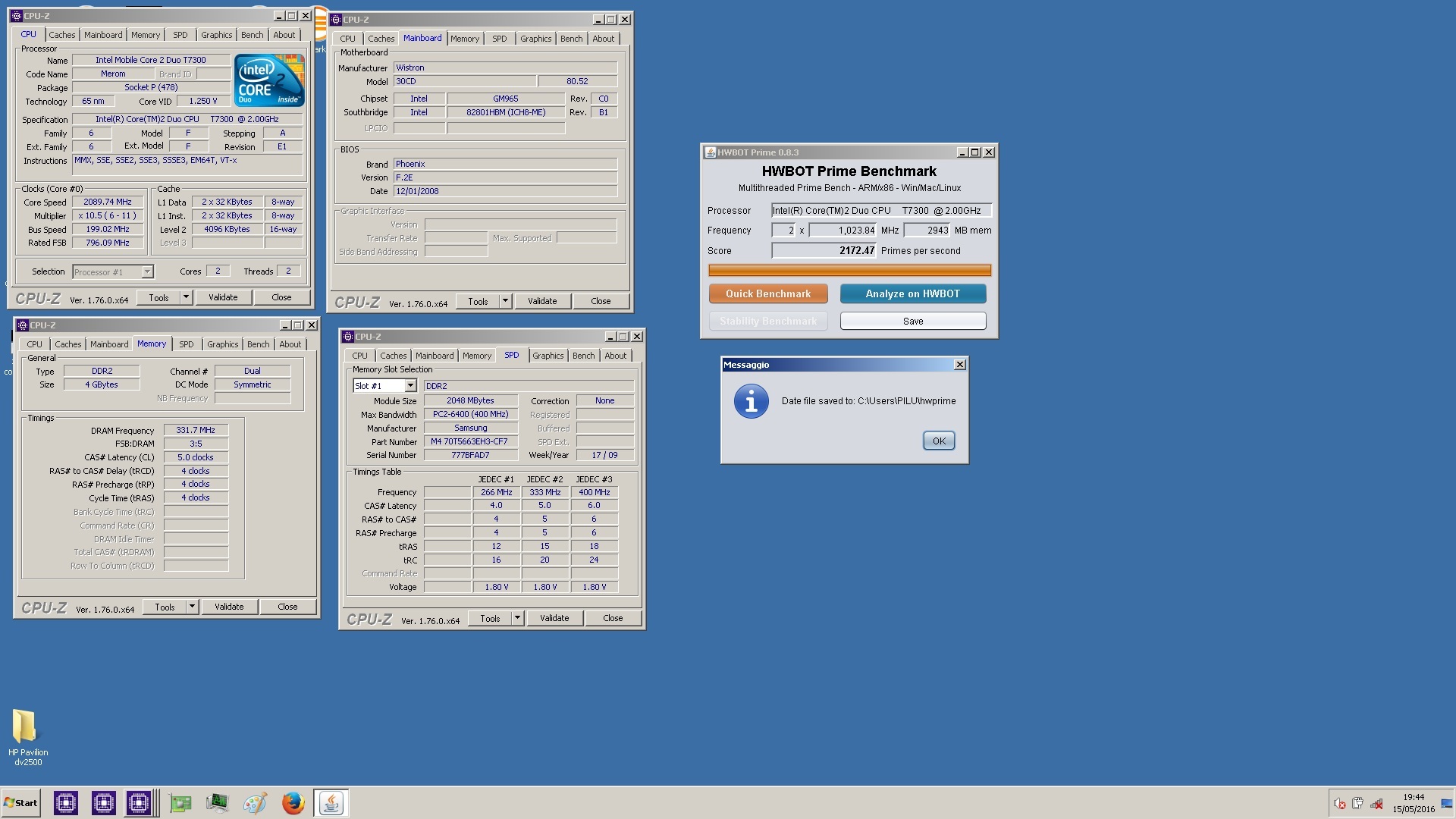Click Close button in SPD window
The height and width of the screenshot is (819, 1456).
point(613,618)
